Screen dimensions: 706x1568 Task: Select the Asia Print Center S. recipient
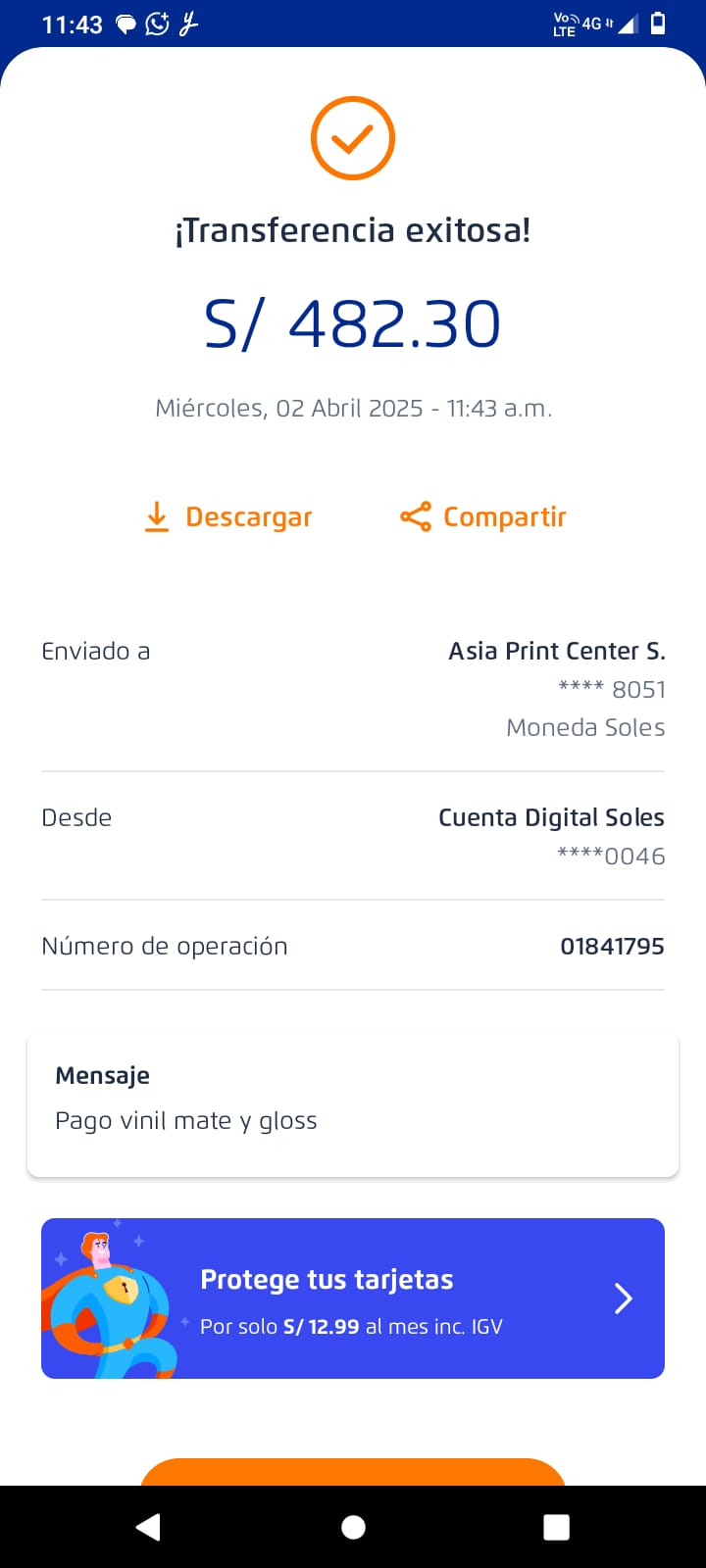coord(556,651)
